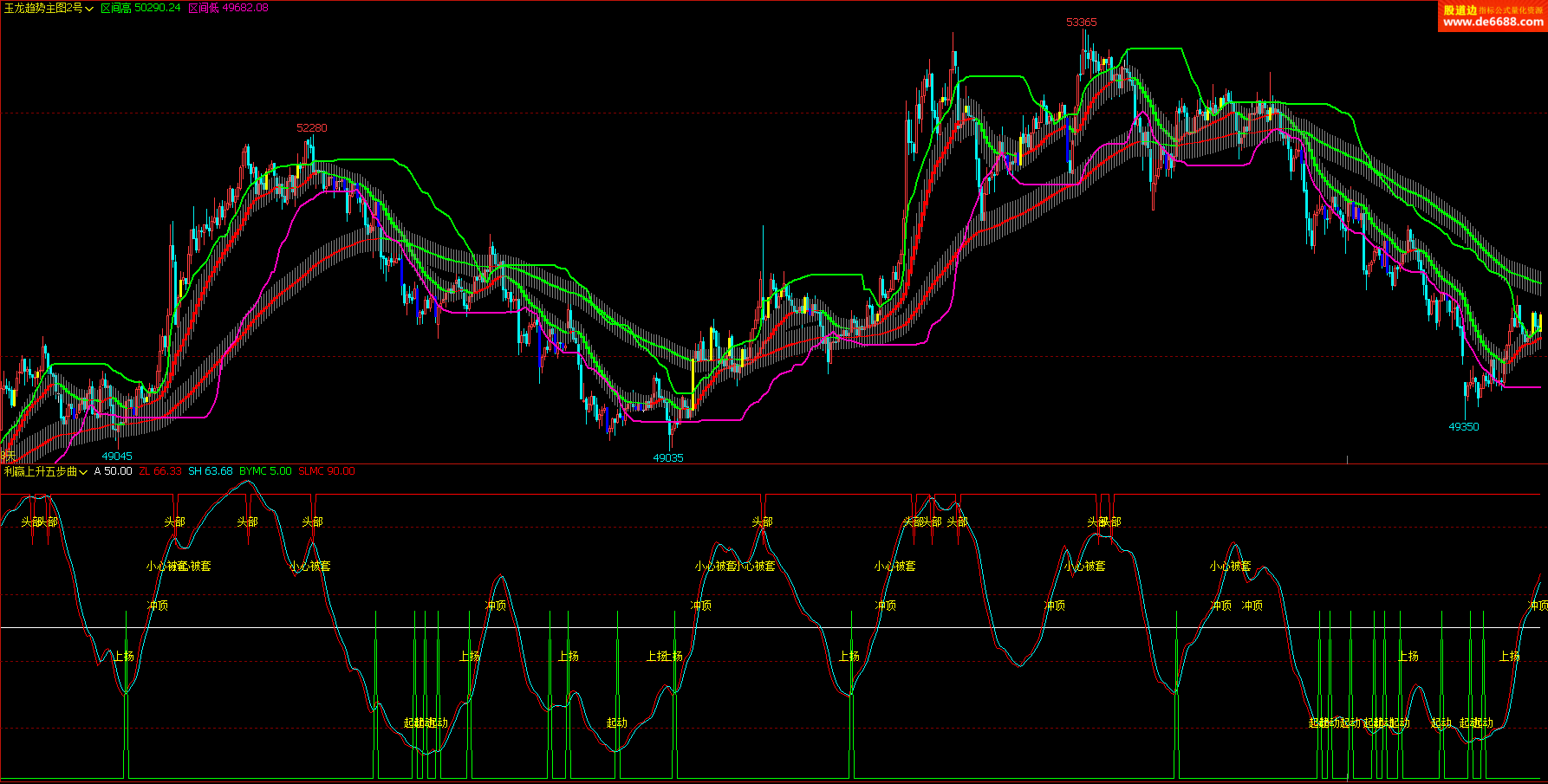Click the 起动 signal label below 49035 low
The height and width of the screenshot is (784, 1548).
[x=616, y=723]
